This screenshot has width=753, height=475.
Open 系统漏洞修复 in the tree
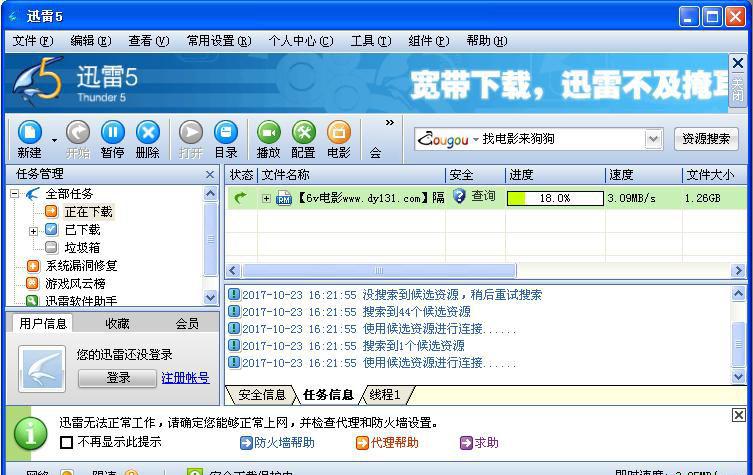(x=81, y=266)
